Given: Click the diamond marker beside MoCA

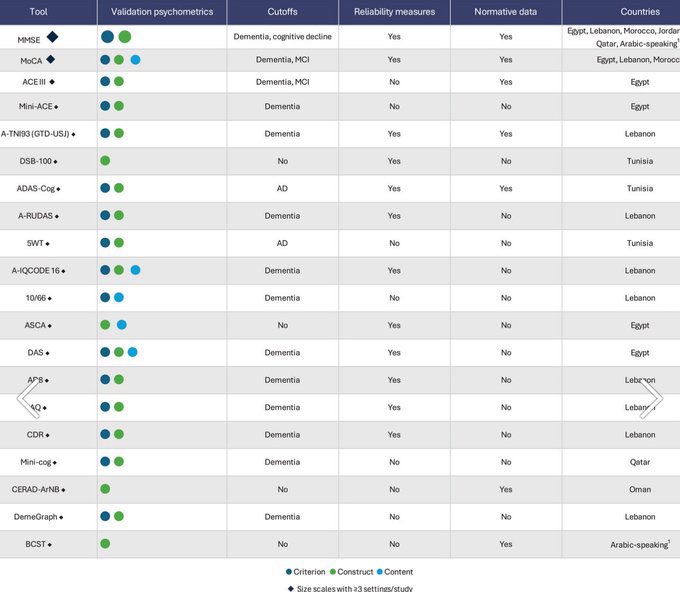Looking at the screenshot, I should coord(51,59).
